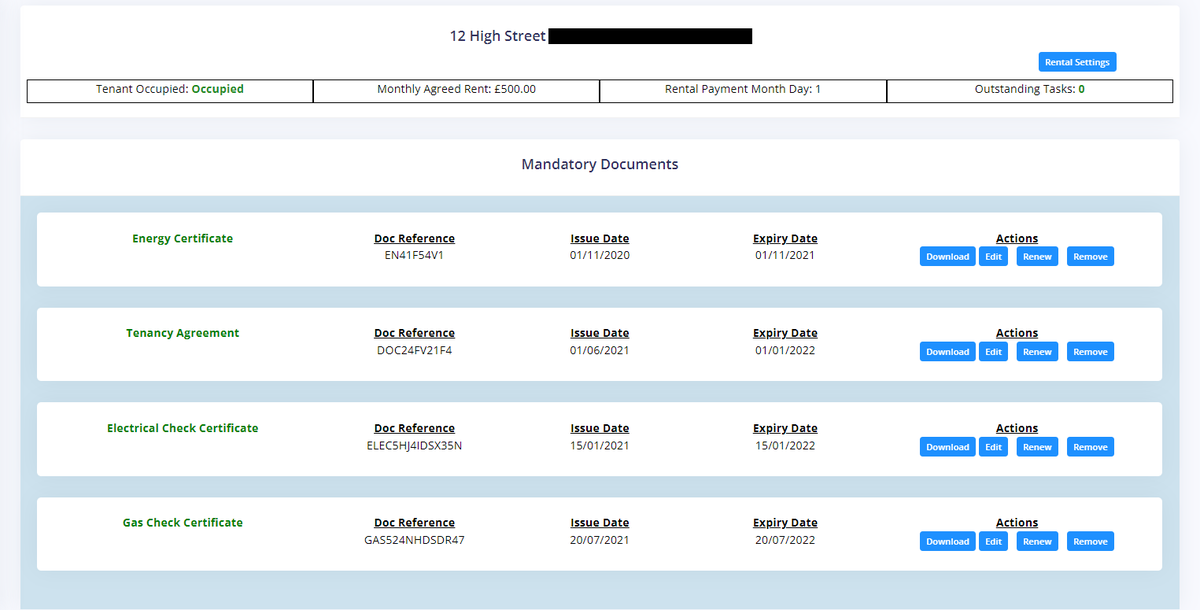Click Rental Payment Month Day cell
Viewport: 1200px width, 610px height.
743,90
